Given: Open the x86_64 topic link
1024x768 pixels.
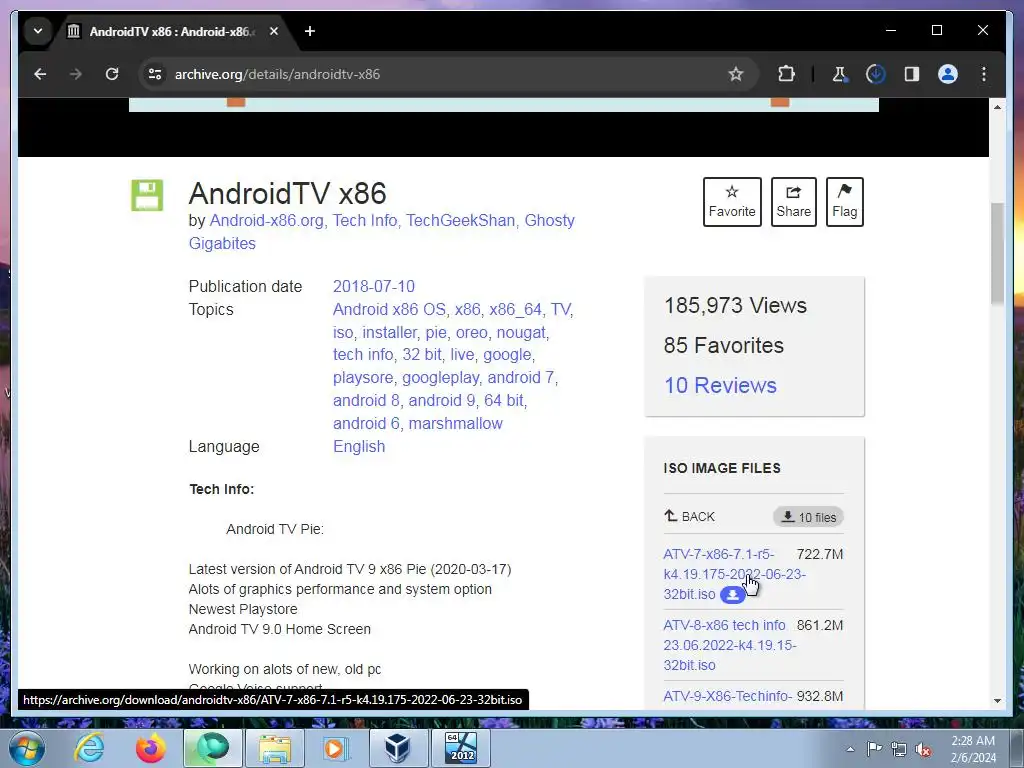Looking at the screenshot, I should click(515, 310).
